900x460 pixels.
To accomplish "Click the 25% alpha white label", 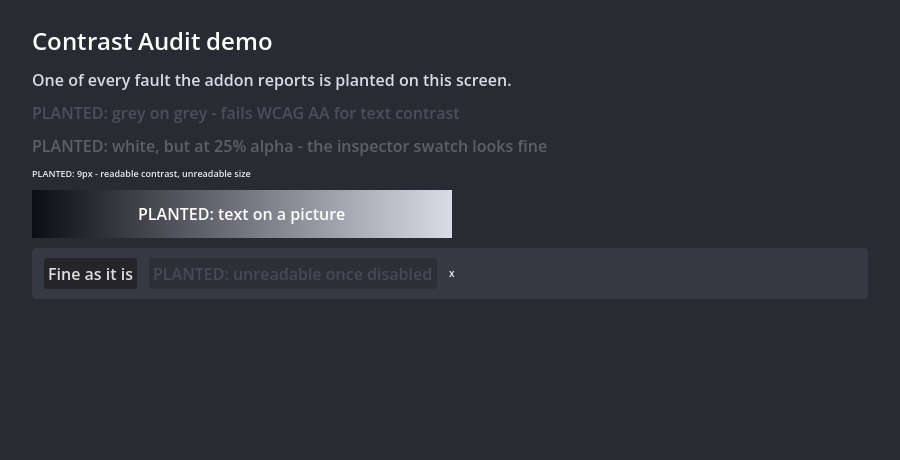I will click(x=289, y=146).
